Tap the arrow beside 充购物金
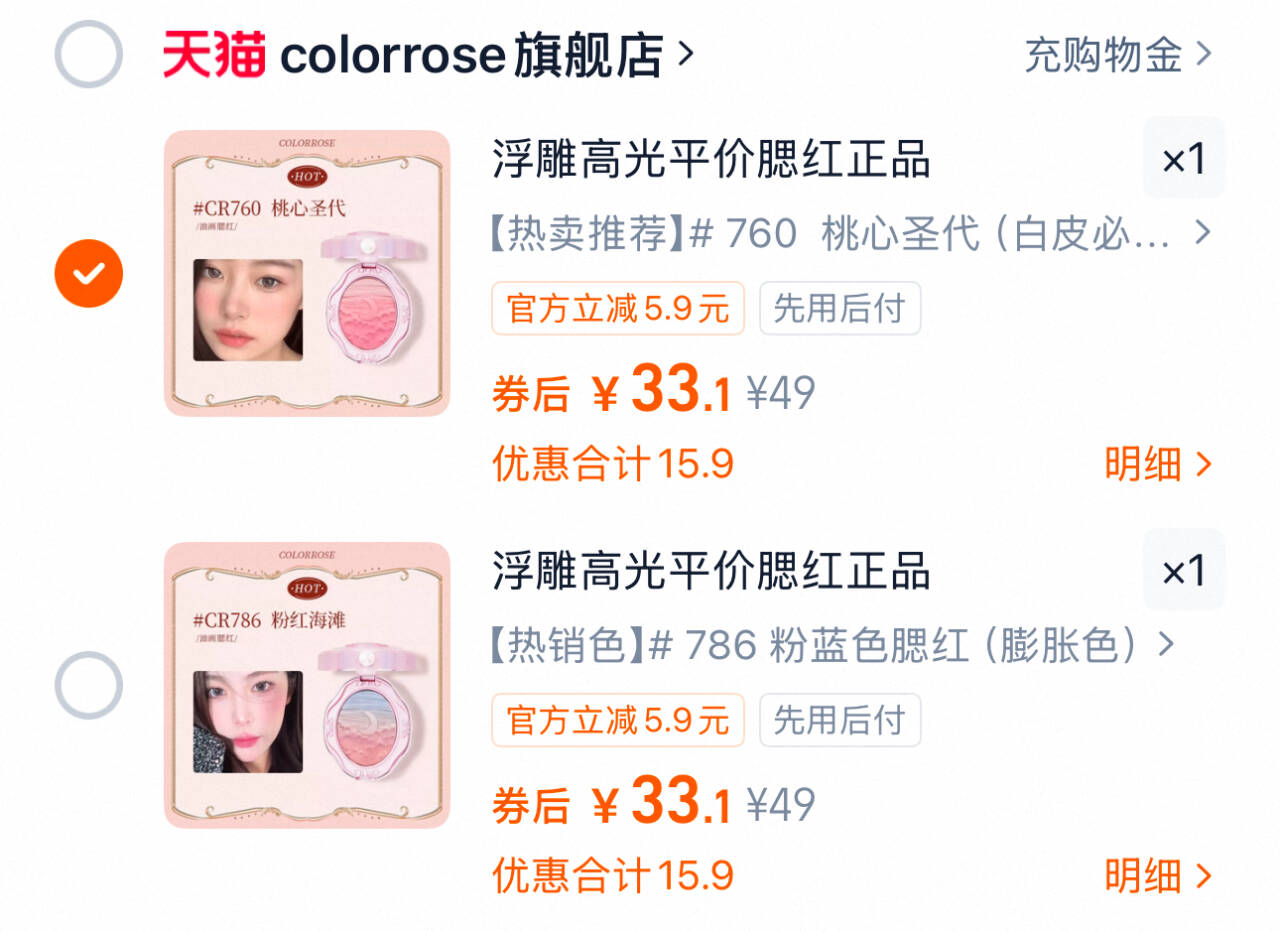1280x931 pixels. (x=1203, y=54)
